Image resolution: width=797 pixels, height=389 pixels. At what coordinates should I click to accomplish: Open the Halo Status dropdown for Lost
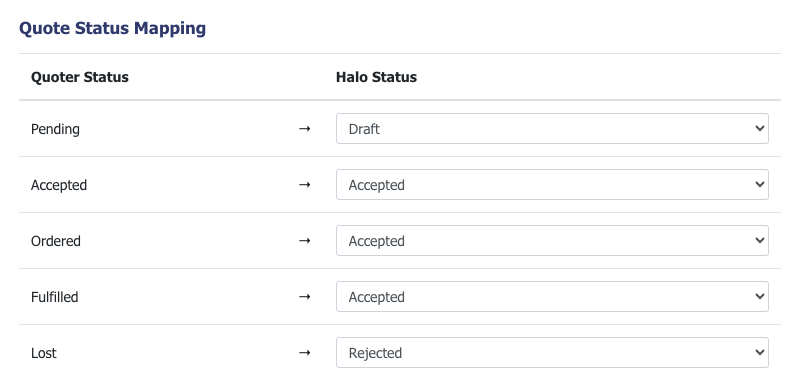pyautogui.click(x=552, y=352)
